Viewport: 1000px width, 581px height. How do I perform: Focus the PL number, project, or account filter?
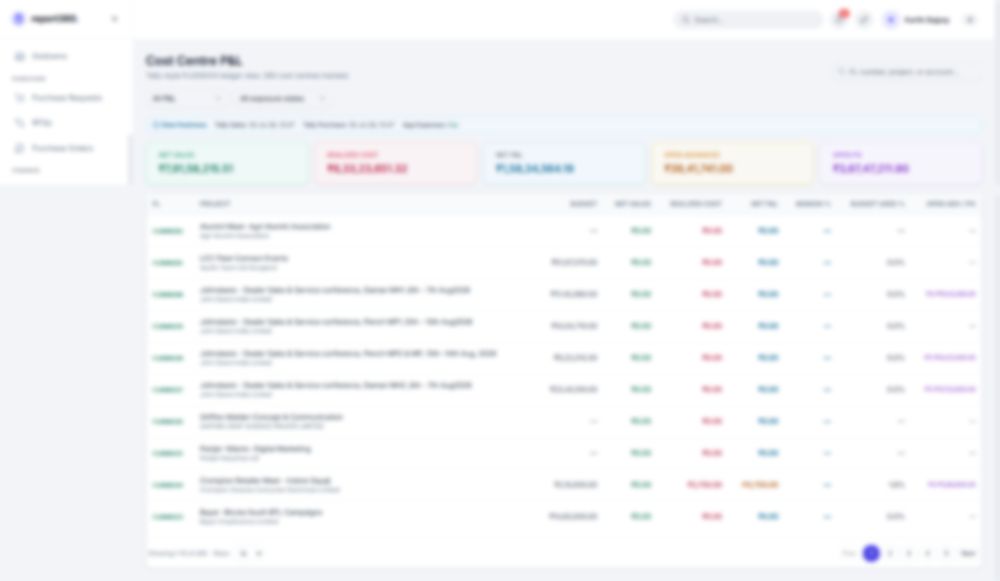pyautogui.click(x=908, y=72)
